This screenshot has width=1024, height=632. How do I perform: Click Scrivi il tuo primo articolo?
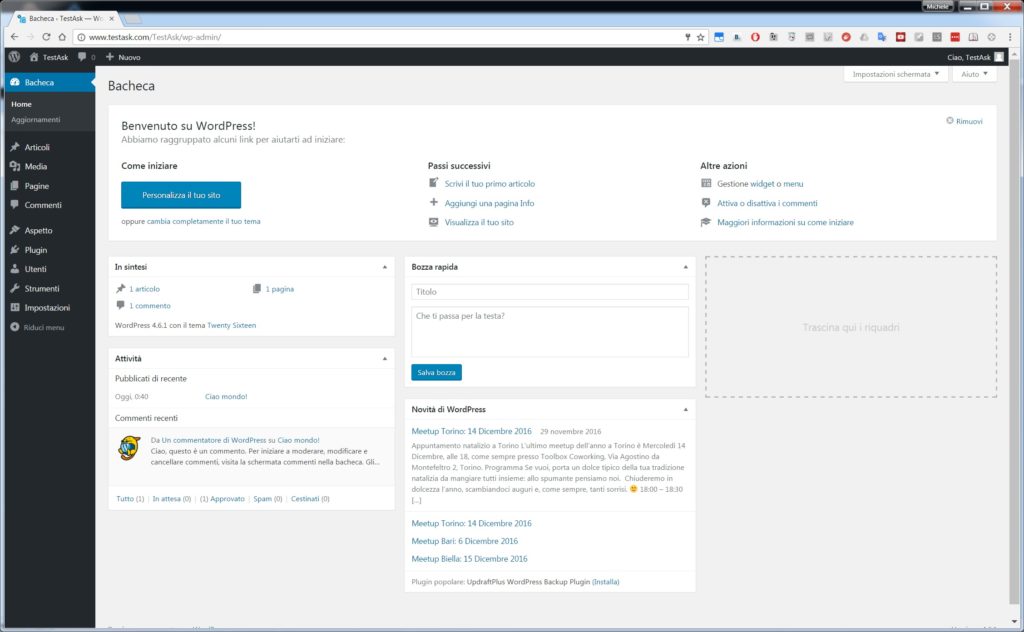490,183
